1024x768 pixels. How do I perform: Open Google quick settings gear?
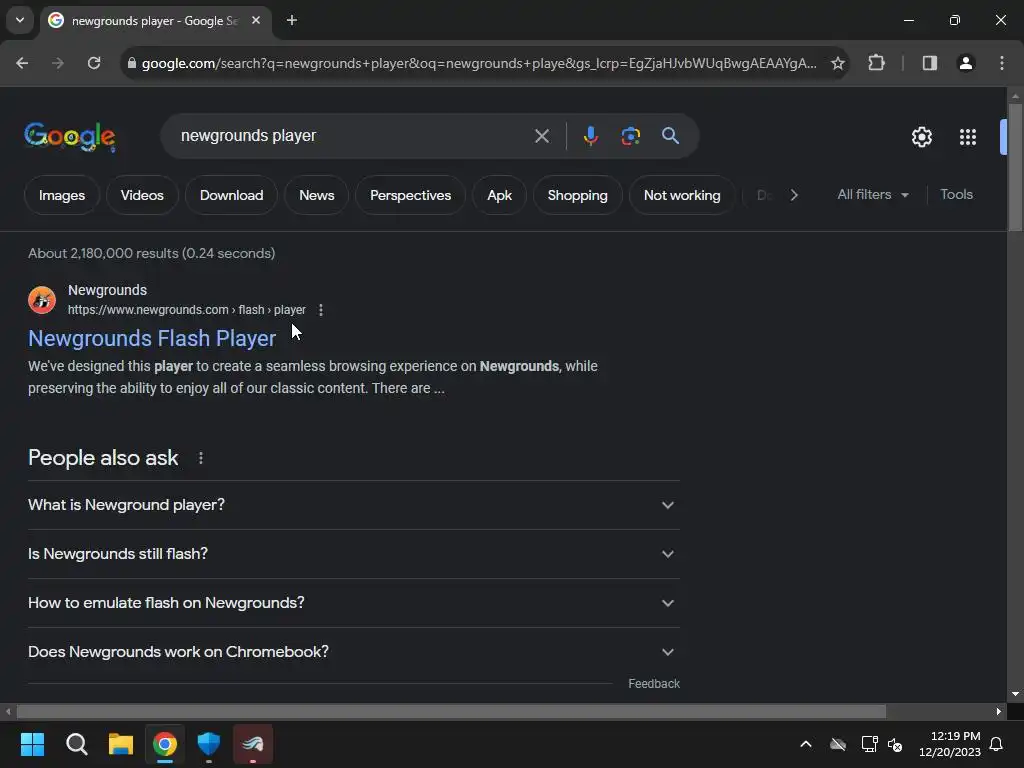921,136
